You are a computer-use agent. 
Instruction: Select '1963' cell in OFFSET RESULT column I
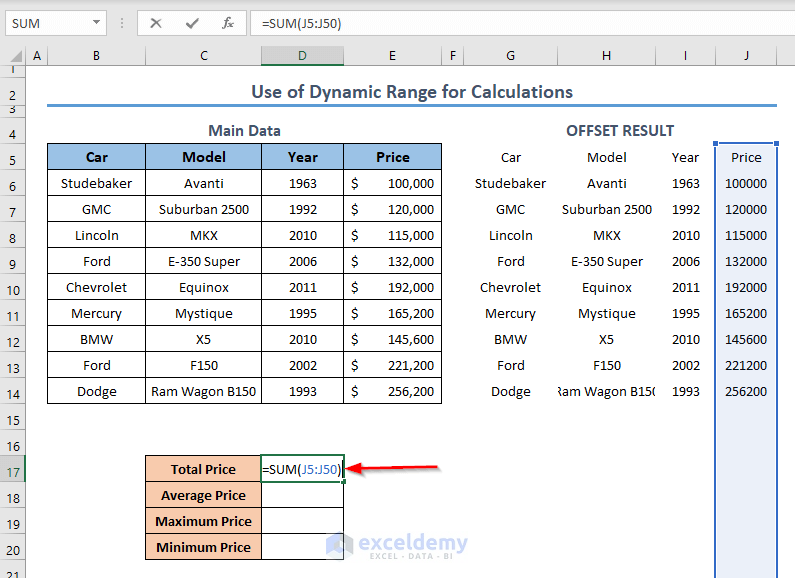(x=685, y=184)
